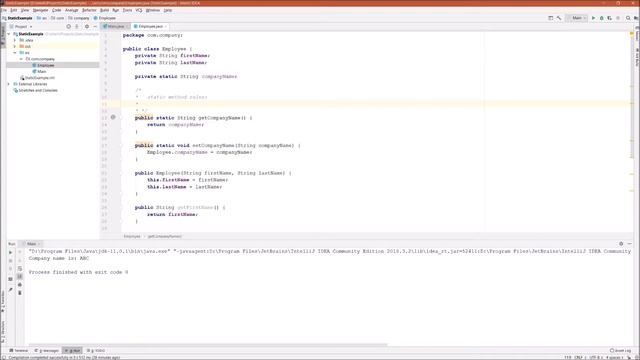Image resolution: width=640 pixels, height=360 pixels.
Task: Open the Refactor menu
Action: [89, 10]
